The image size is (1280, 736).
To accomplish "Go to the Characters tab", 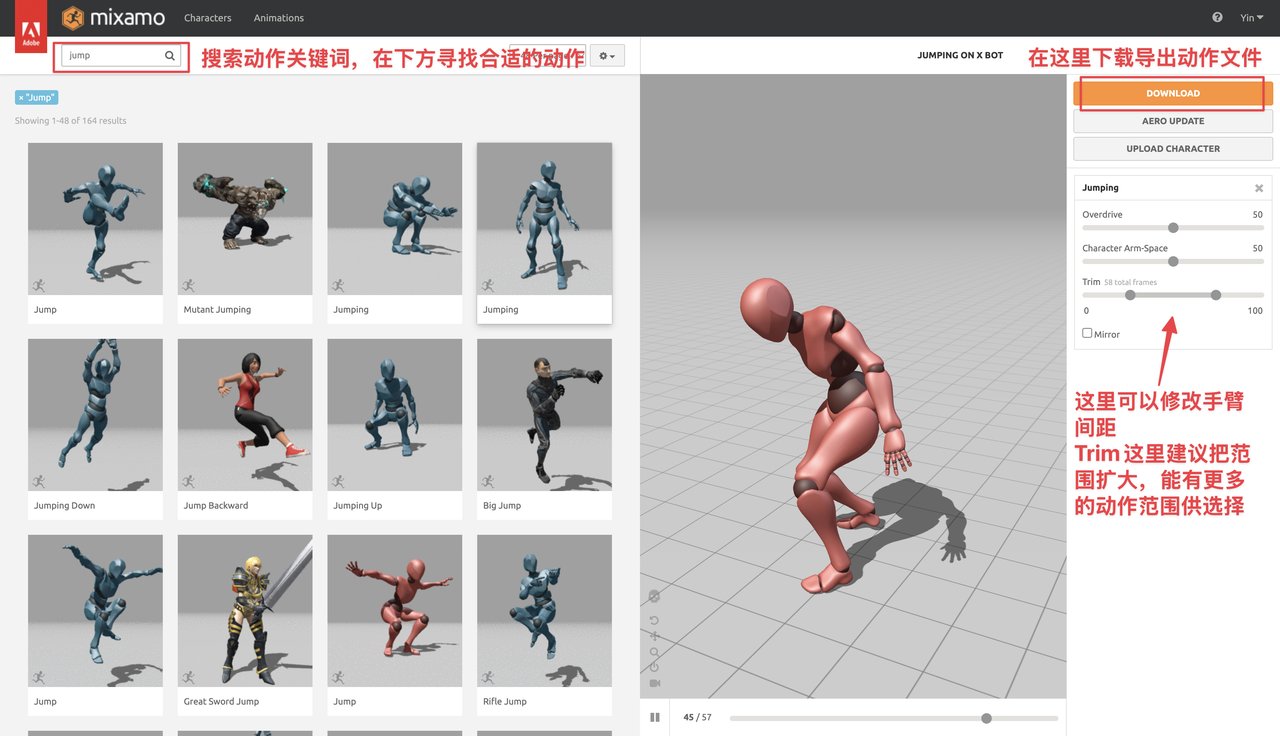I will [x=208, y=18].
